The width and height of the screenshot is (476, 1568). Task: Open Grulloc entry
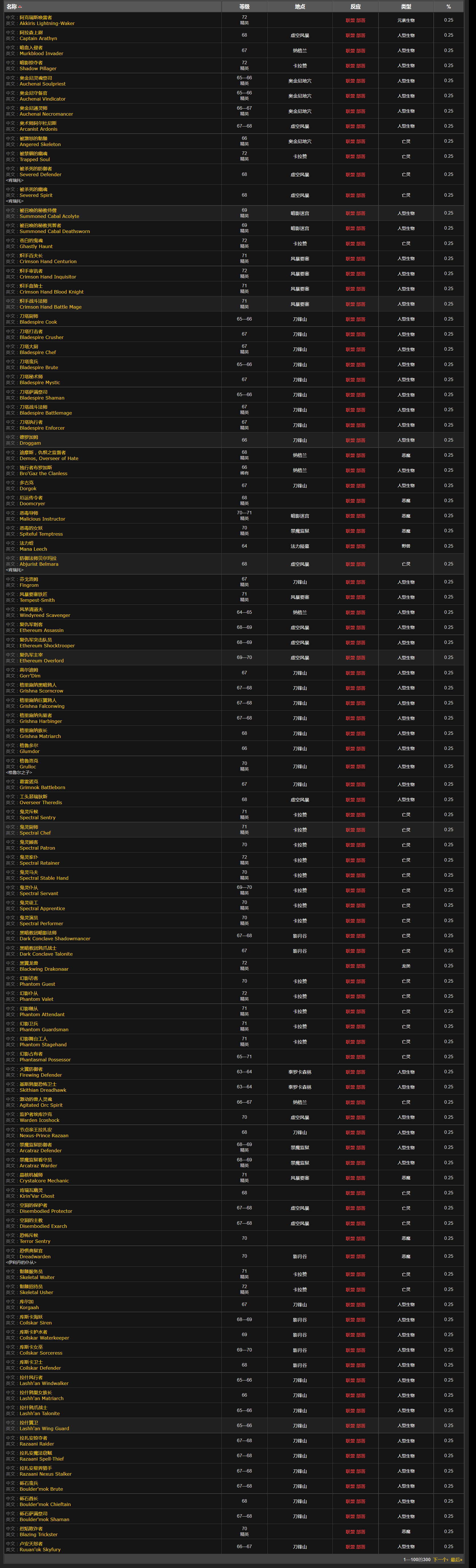tap(28, 767)
